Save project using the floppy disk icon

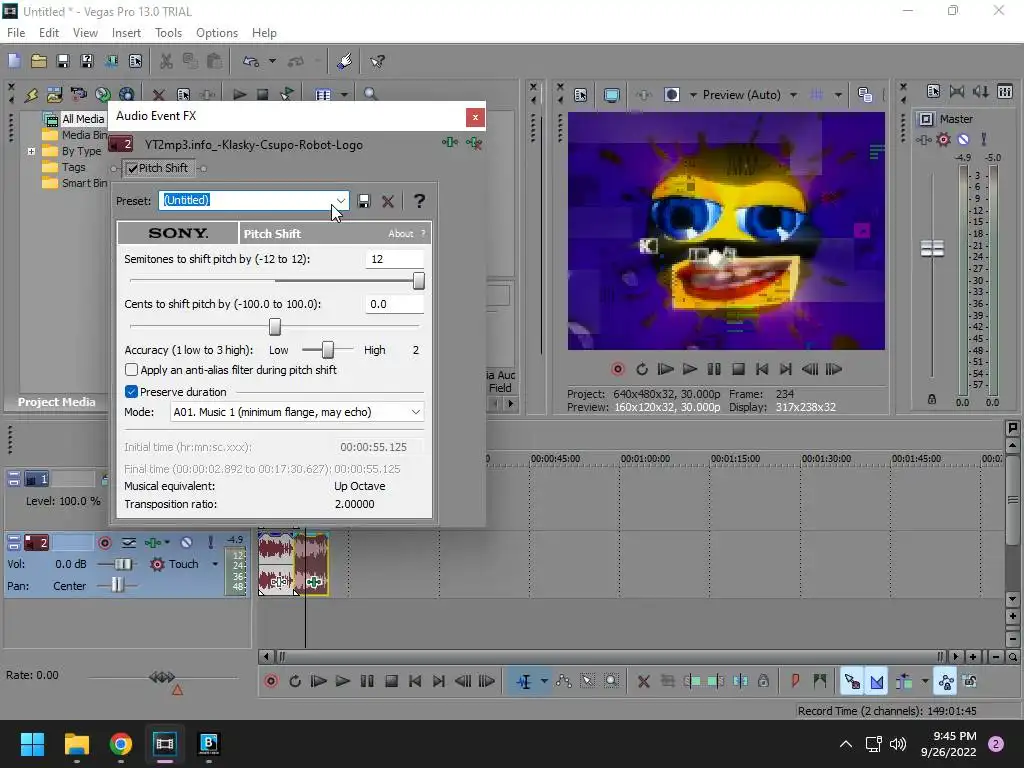[x=63, y=61]
